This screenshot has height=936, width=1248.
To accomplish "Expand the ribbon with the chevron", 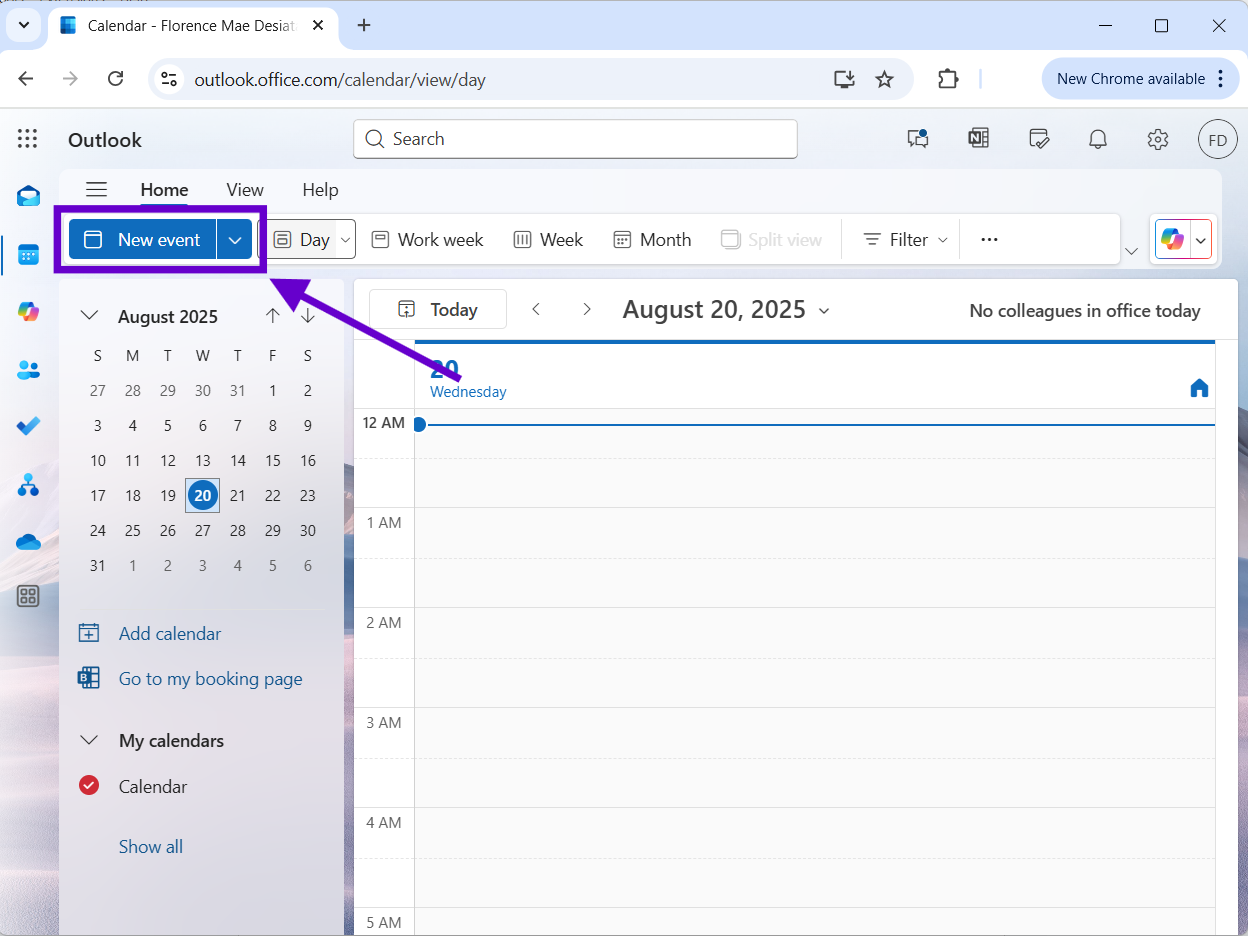I will click(1132, 251).
